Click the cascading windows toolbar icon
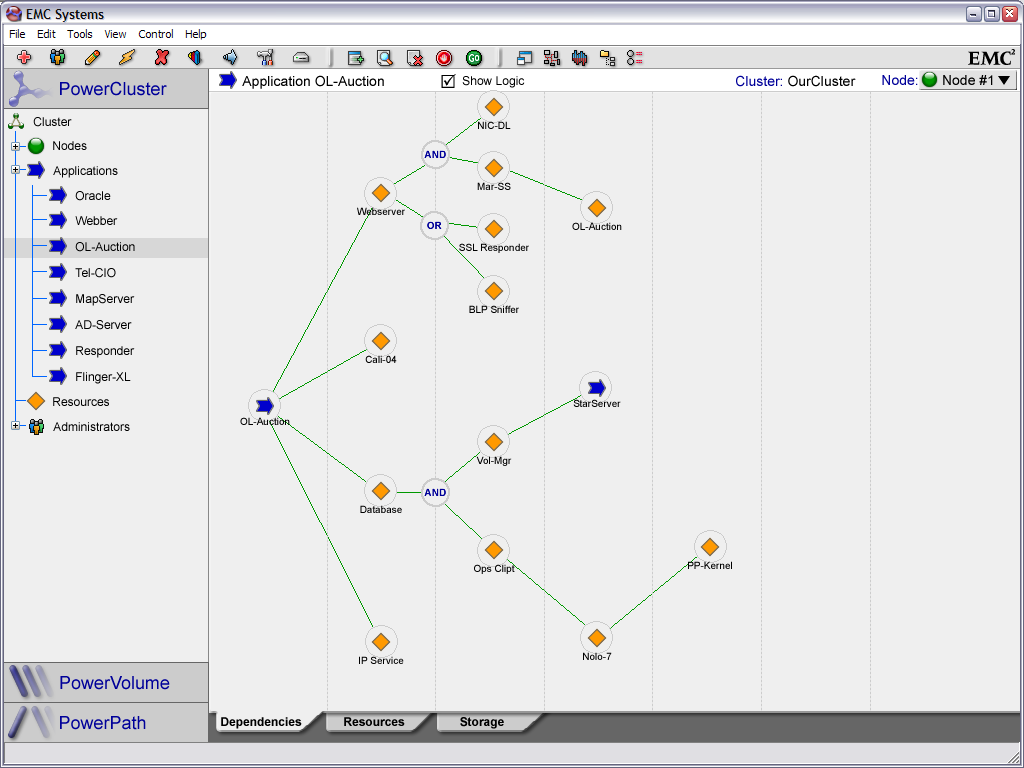 coord(524,58)
